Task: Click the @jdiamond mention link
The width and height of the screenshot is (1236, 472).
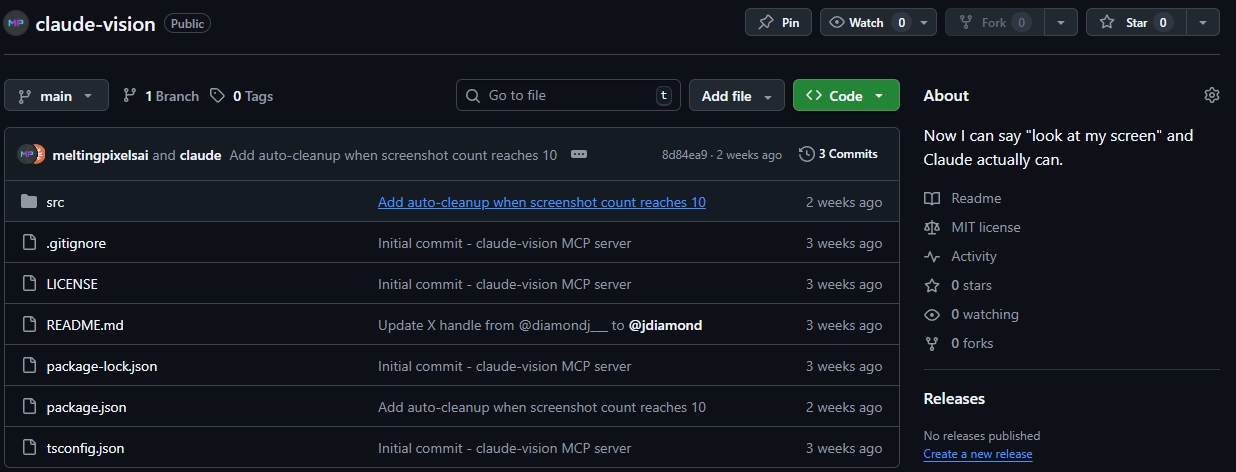Action: coord(665,325)
